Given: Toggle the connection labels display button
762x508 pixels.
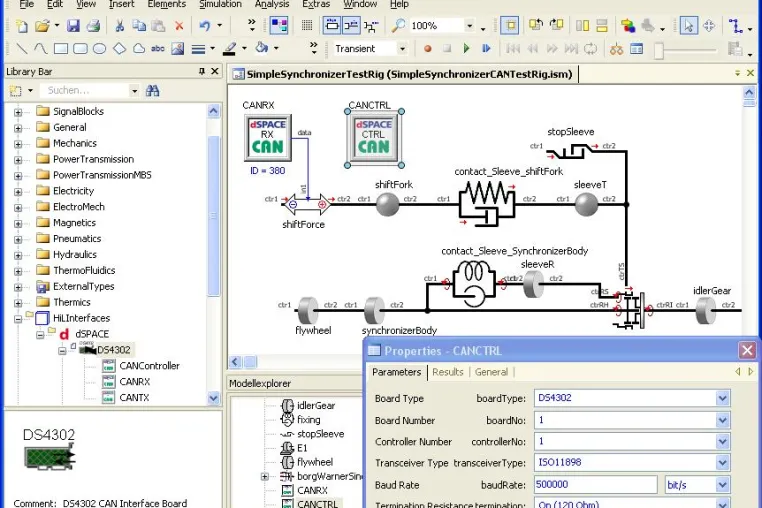Looking at the screenshot, I should pos(351,25).
